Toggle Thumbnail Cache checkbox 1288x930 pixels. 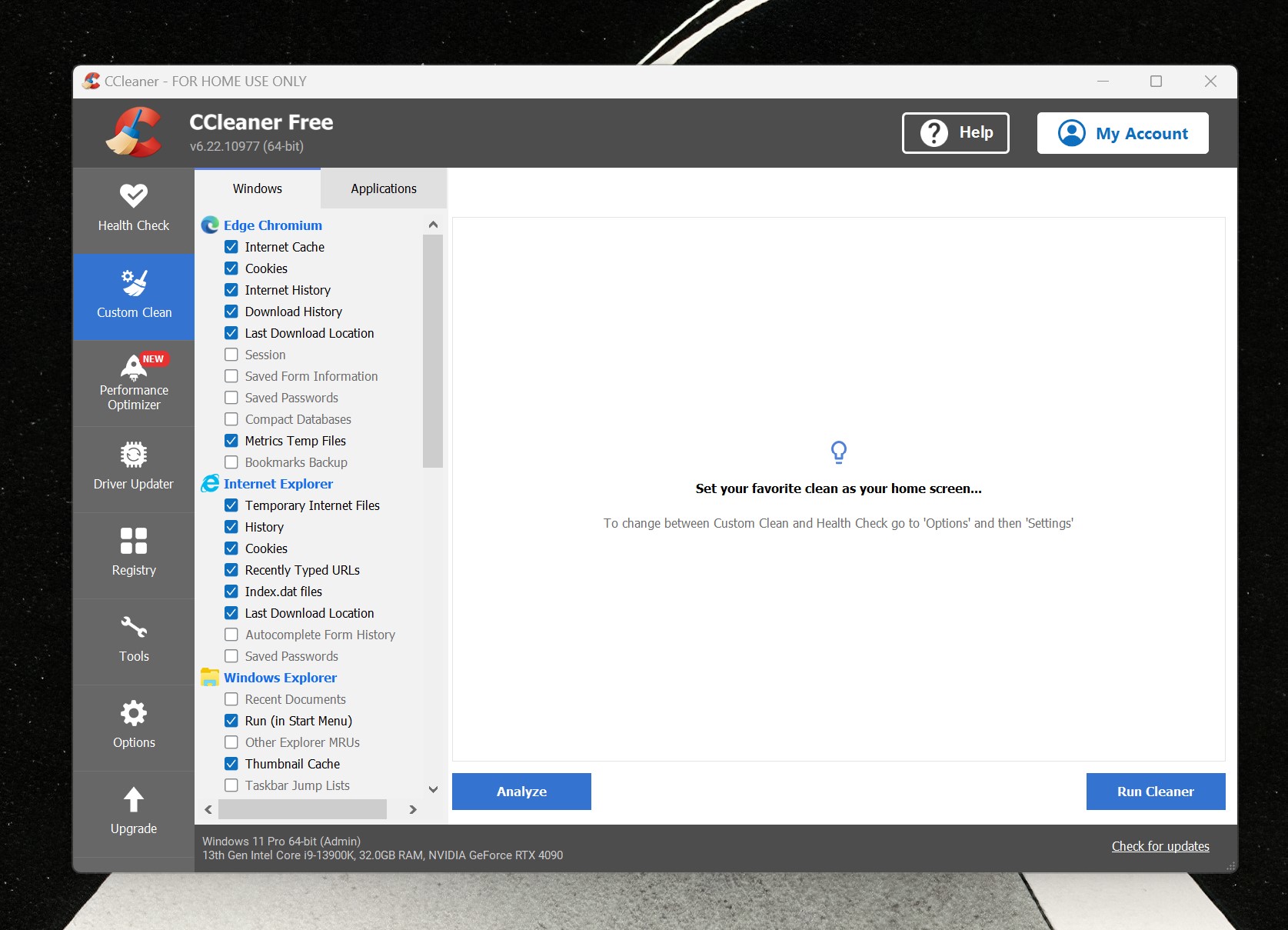[x=231, y=764]
